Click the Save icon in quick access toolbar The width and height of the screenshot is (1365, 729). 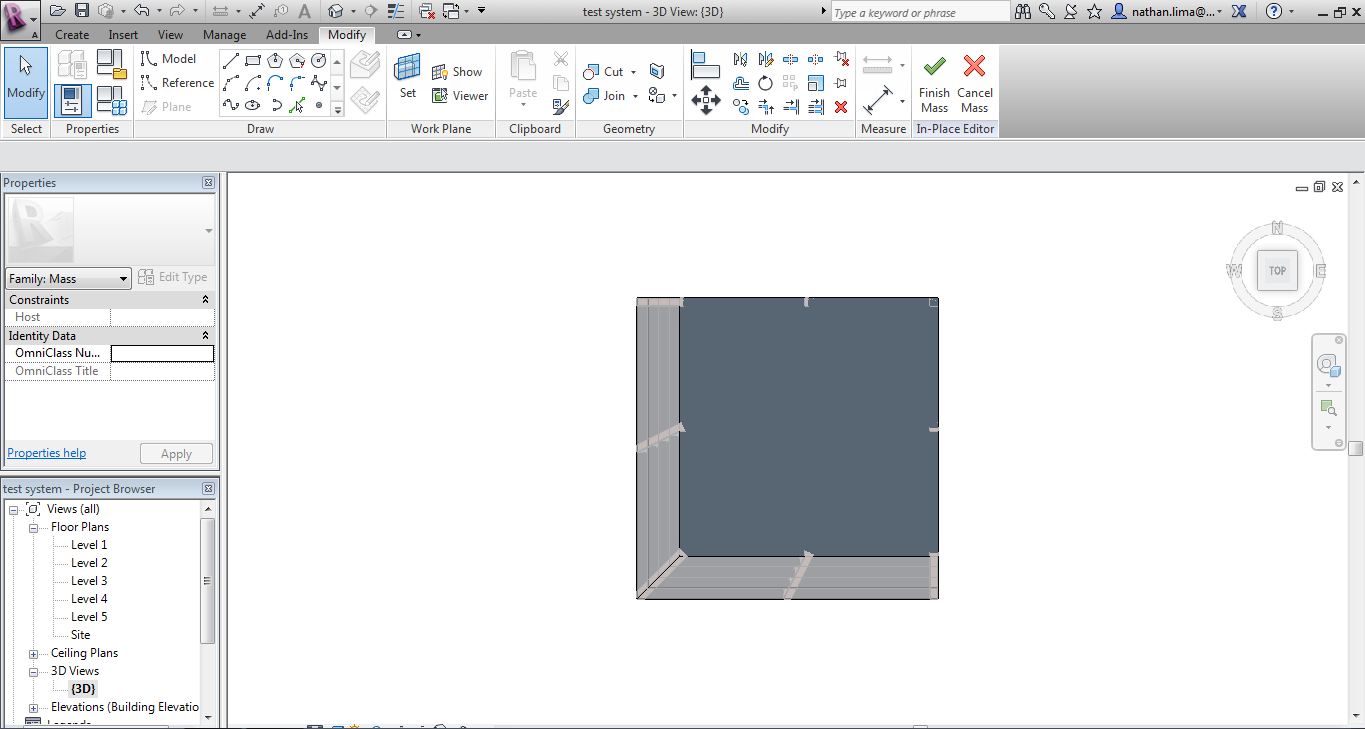tap(82, 11)
